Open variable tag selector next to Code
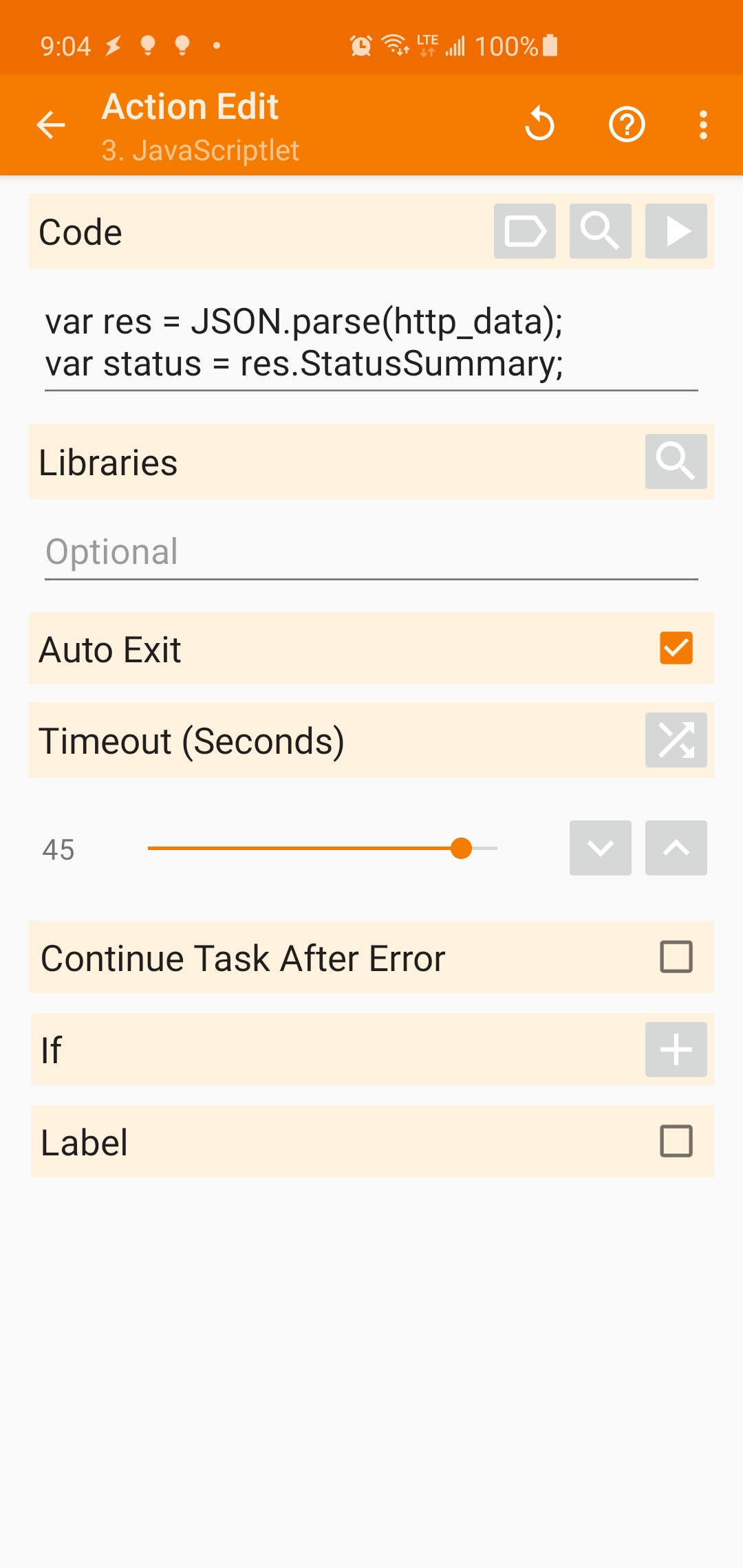This screenshot has width=743, height=1568. pyautogui.click(x=525, y=232)
